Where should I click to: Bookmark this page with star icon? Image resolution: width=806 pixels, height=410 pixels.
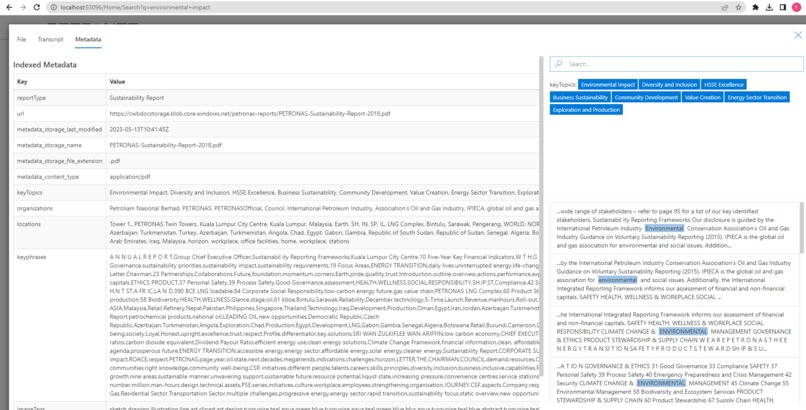(739, 7)
